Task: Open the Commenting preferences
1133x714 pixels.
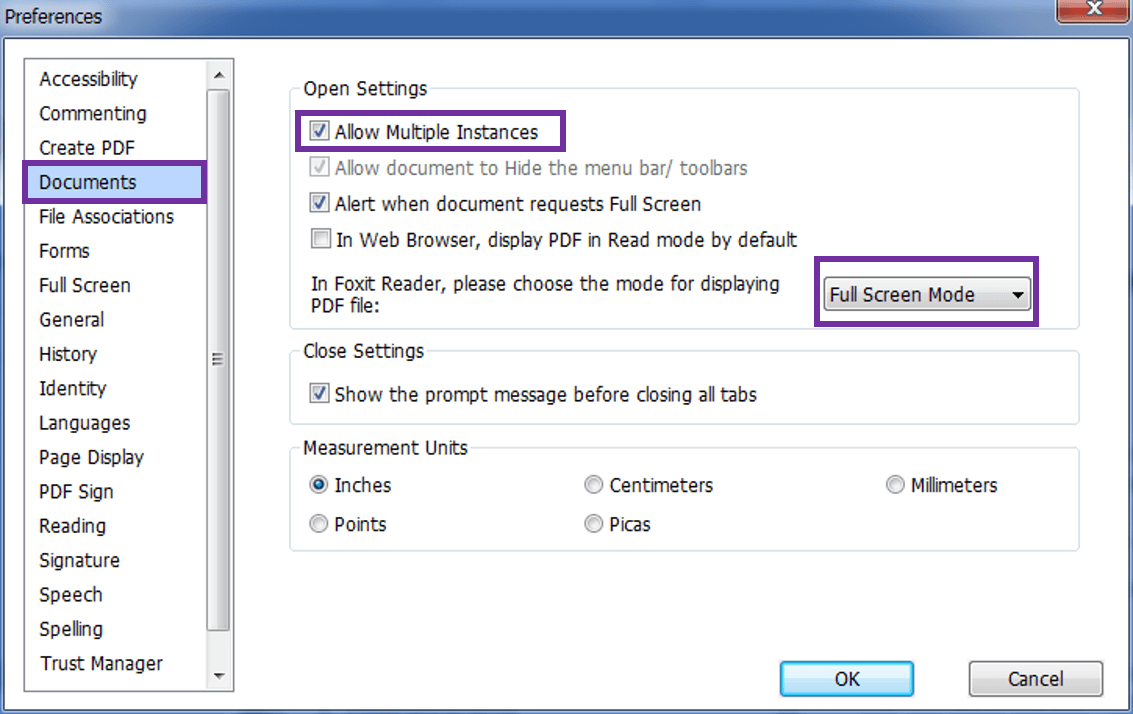Action: [92, 113]
